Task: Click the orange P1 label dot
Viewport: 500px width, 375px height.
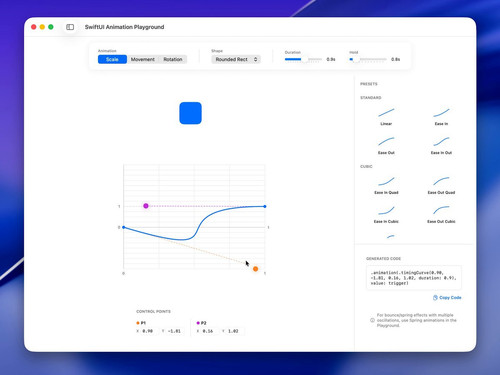Action: coord(138,323)
